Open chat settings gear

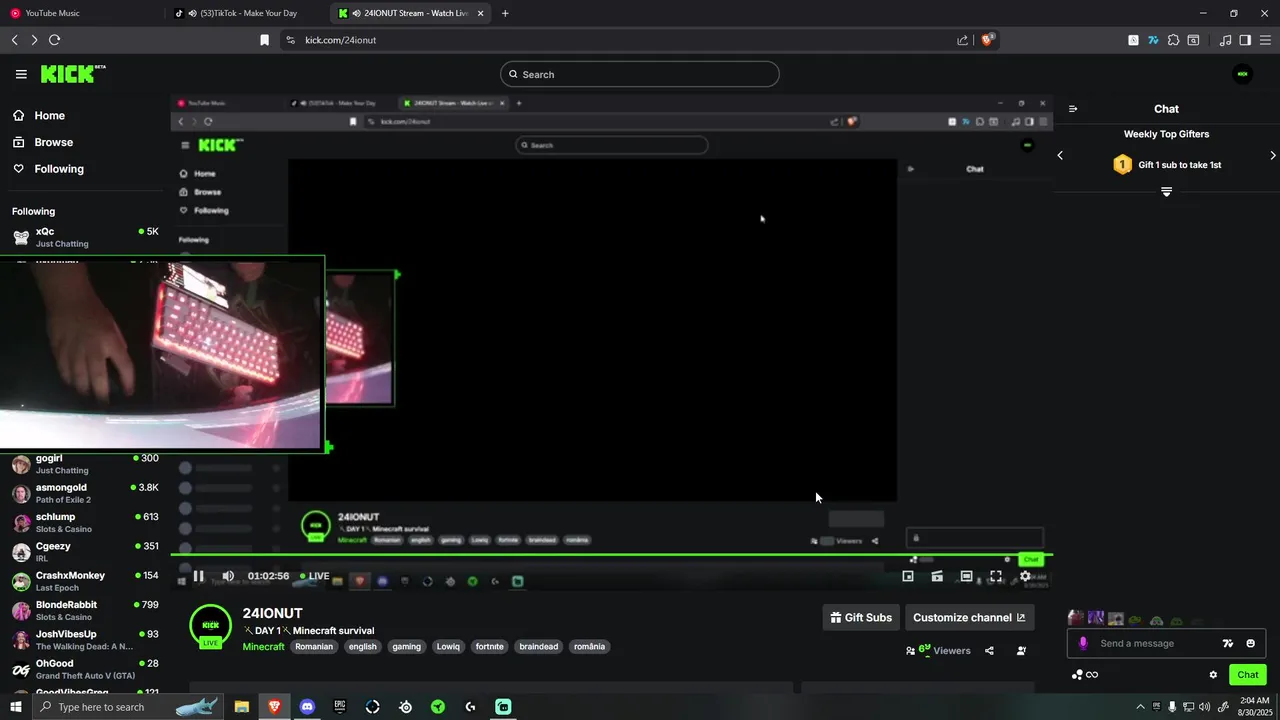tap(1213, 675)
